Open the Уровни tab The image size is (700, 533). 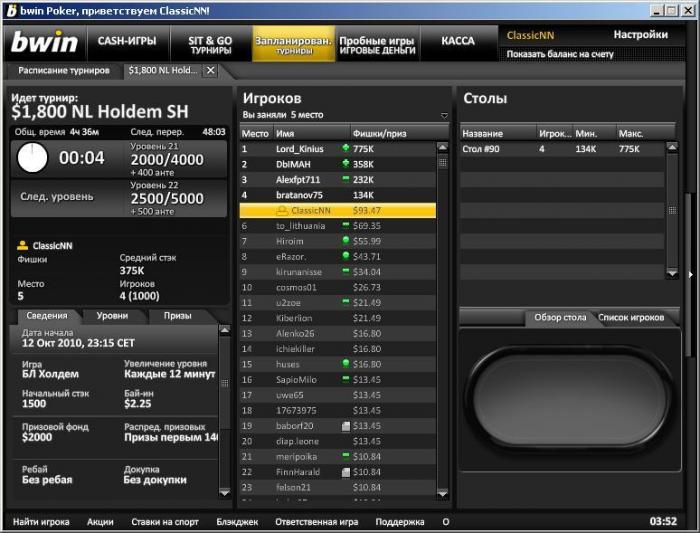coord(112,316)
